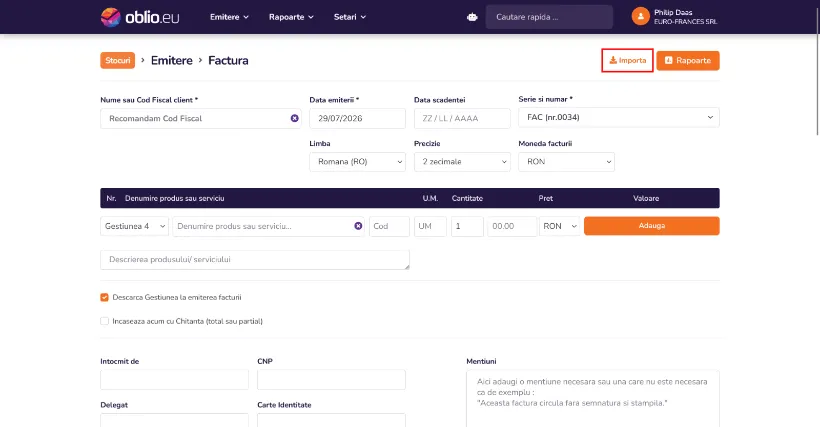Open the Limba dropdown showing Romana (RO)
The image size is (820, 427).
357,162
